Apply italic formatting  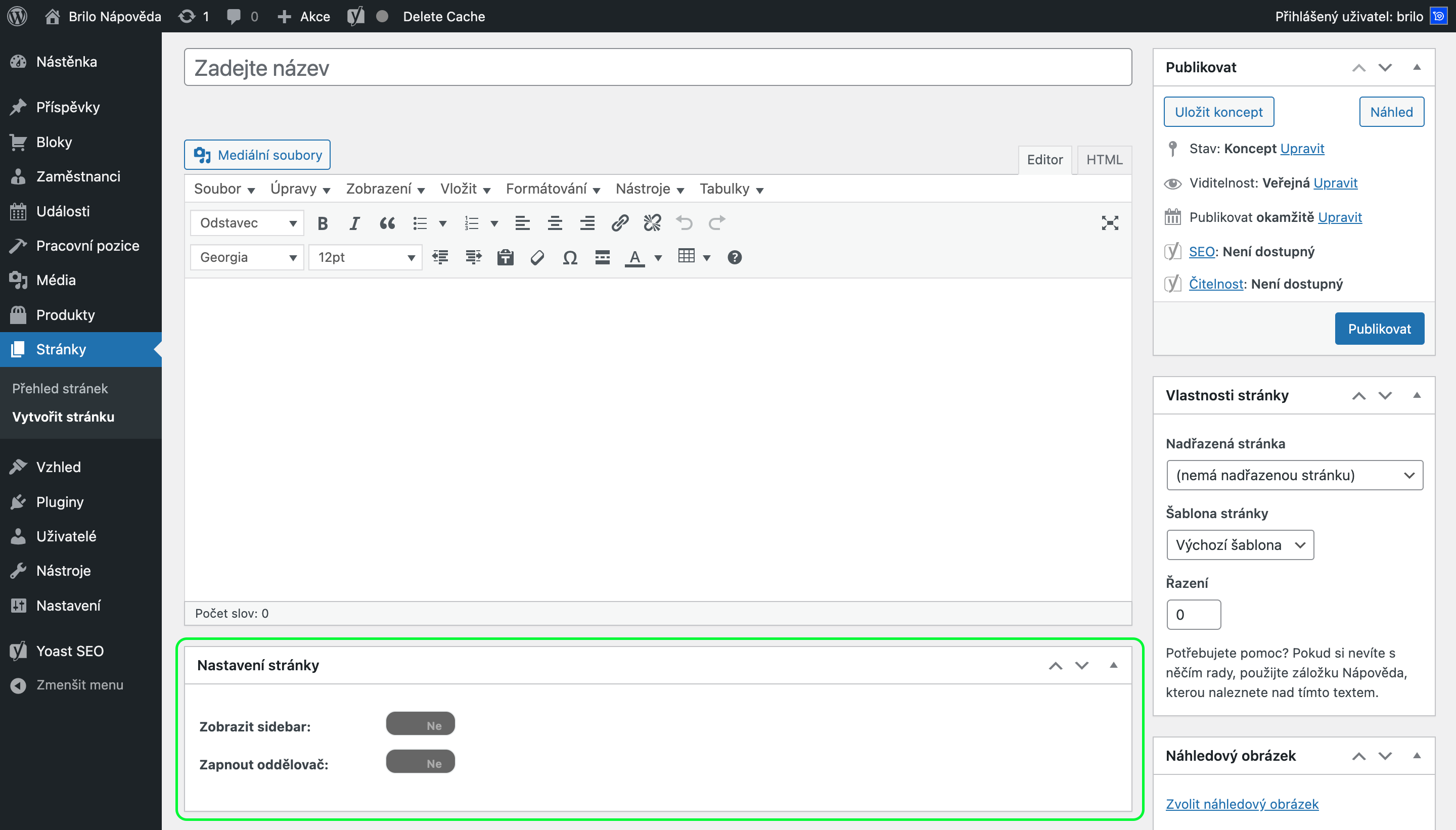click(x=354, y=223)
